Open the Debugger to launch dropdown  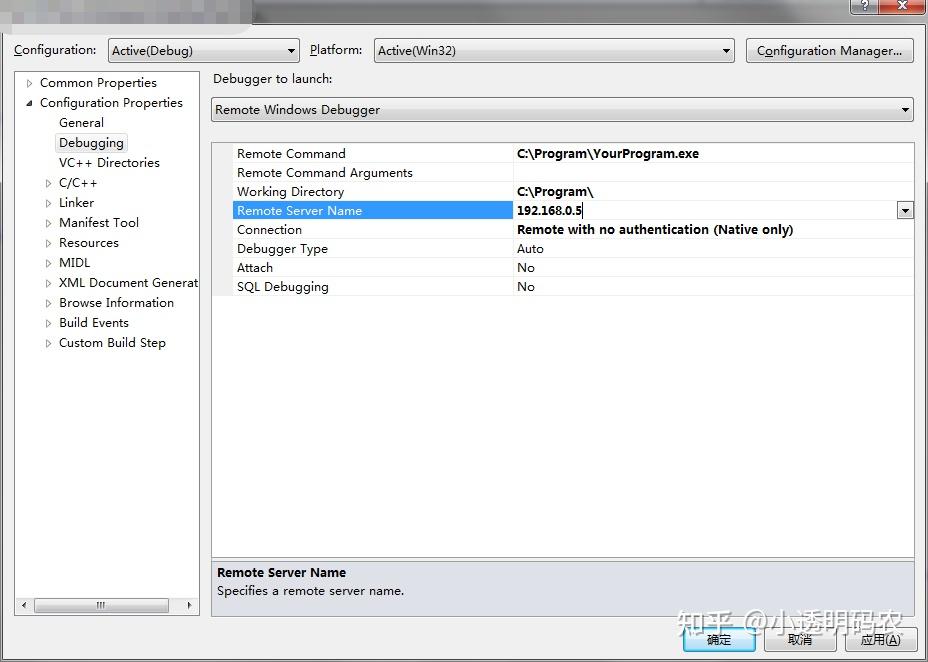point(905,110)
